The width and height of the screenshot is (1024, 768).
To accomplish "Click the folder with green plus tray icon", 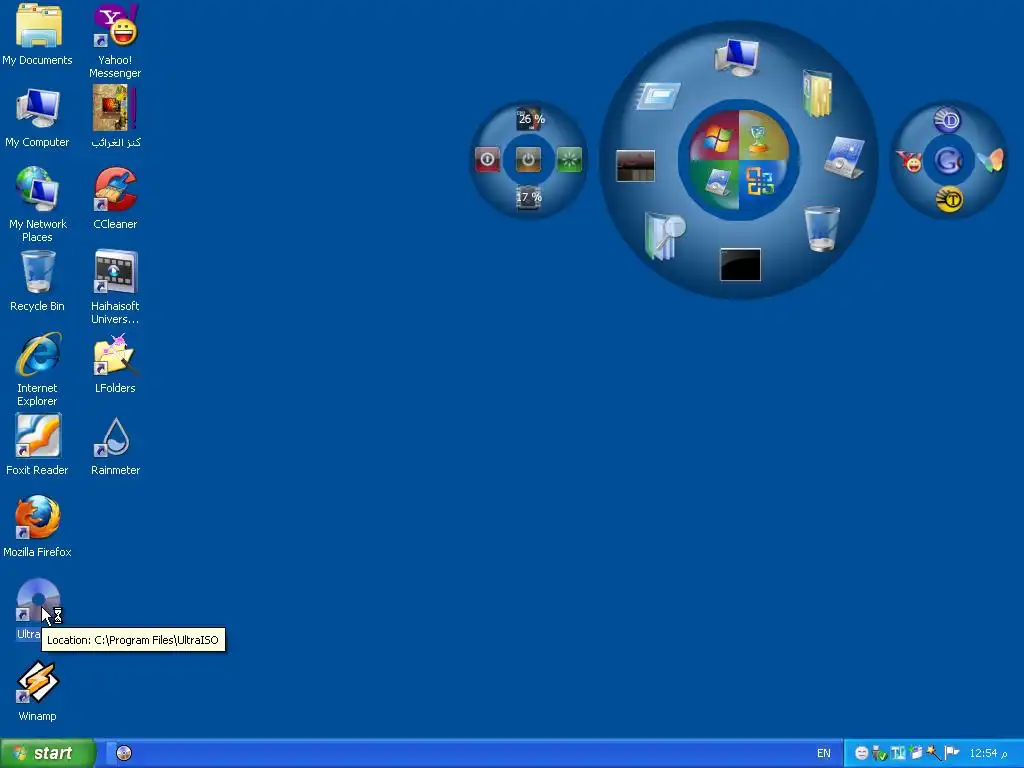I will [916, 753].
